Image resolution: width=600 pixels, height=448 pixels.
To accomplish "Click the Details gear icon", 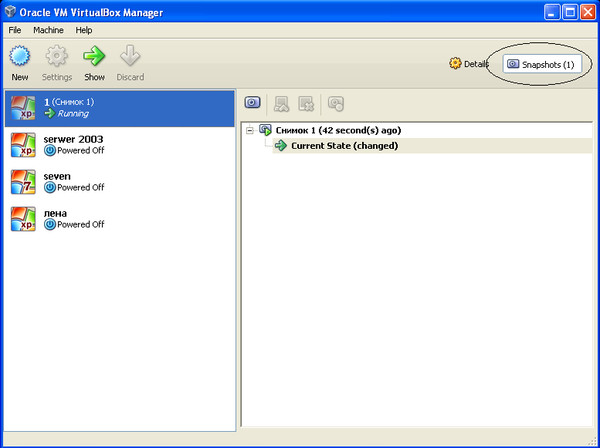I will coord(455,64).
